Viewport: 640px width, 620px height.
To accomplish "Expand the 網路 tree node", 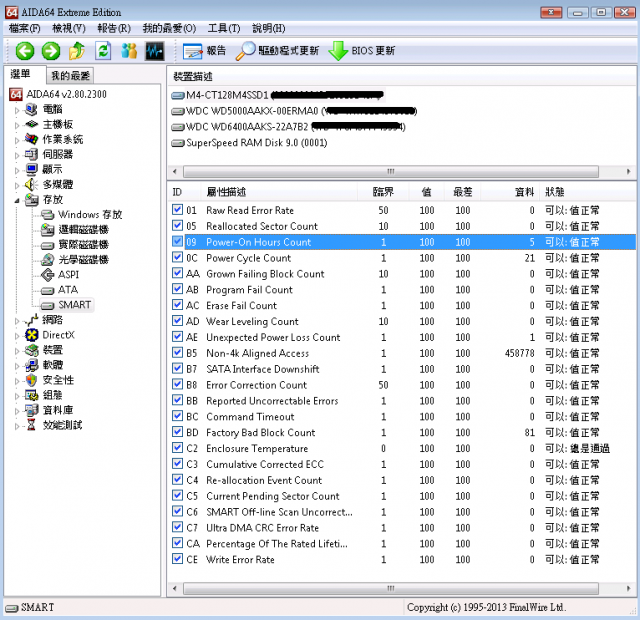I will [x=17, y=321].
